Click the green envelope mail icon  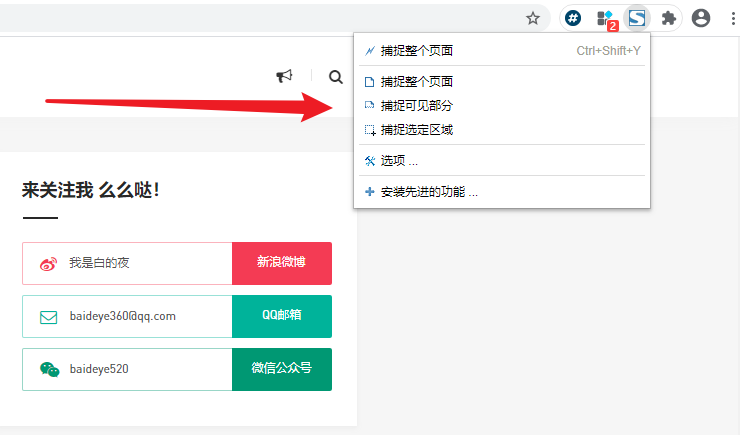point(49,317)
